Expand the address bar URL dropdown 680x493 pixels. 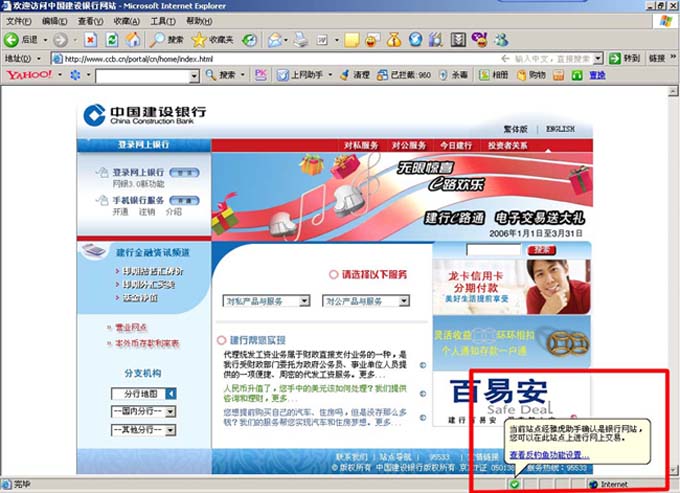pos(598,58)
